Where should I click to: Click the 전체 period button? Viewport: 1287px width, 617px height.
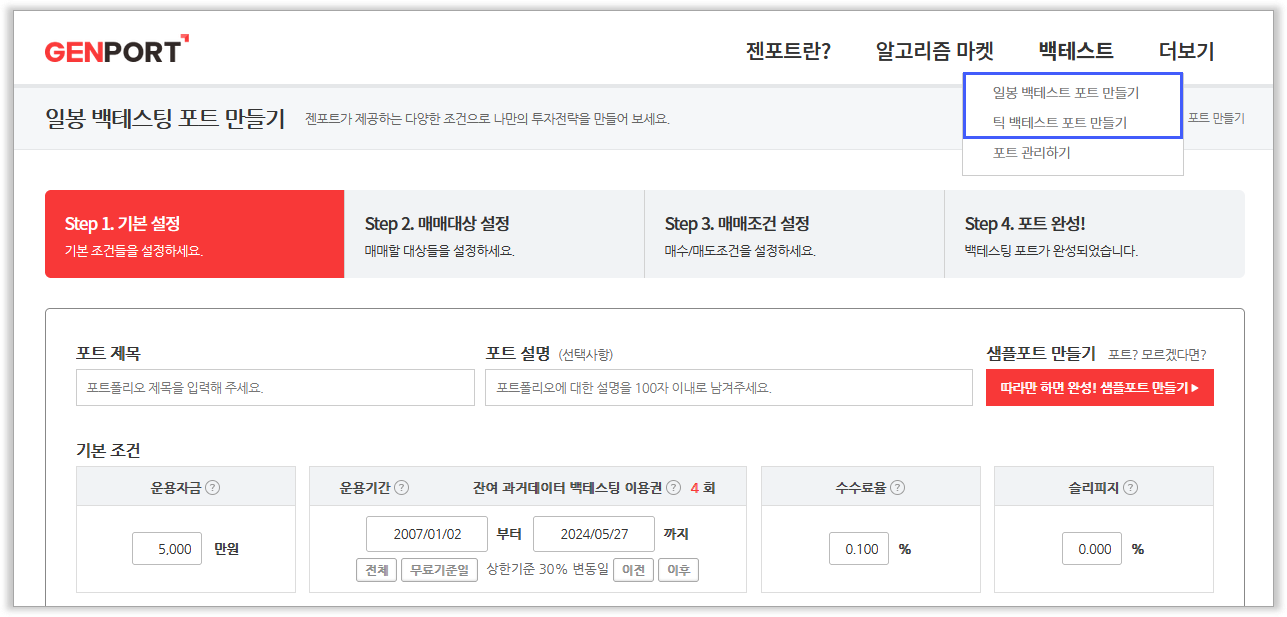[x=376, y=570]
